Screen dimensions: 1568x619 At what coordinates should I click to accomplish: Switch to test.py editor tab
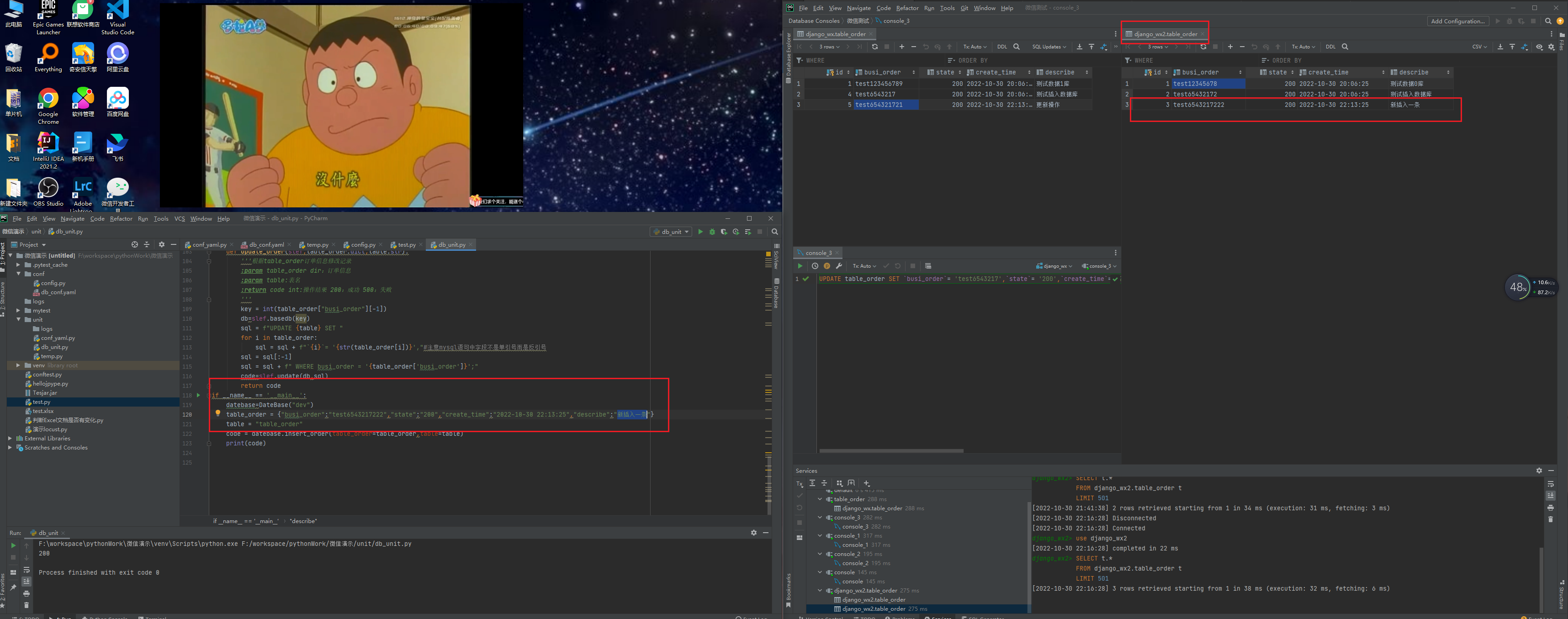(x=407, y=245)
